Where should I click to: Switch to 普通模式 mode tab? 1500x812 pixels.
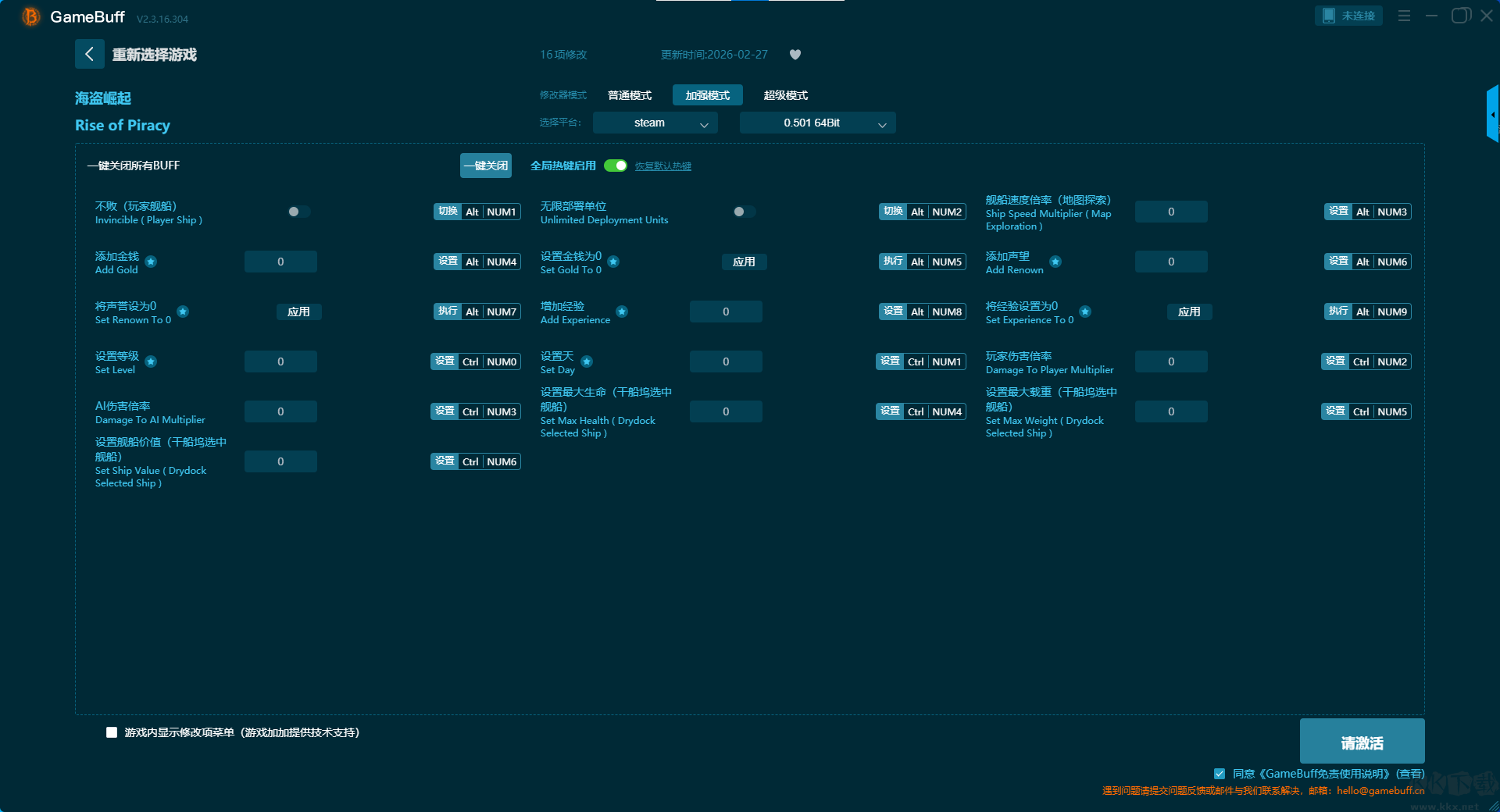pos(630,95)
